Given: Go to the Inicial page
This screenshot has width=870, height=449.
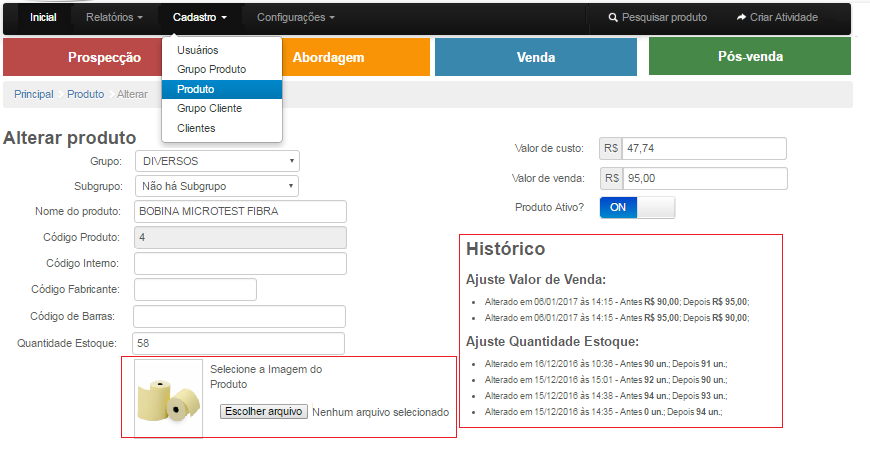Looking at the screenshot, I should click(x=43, y=18).
